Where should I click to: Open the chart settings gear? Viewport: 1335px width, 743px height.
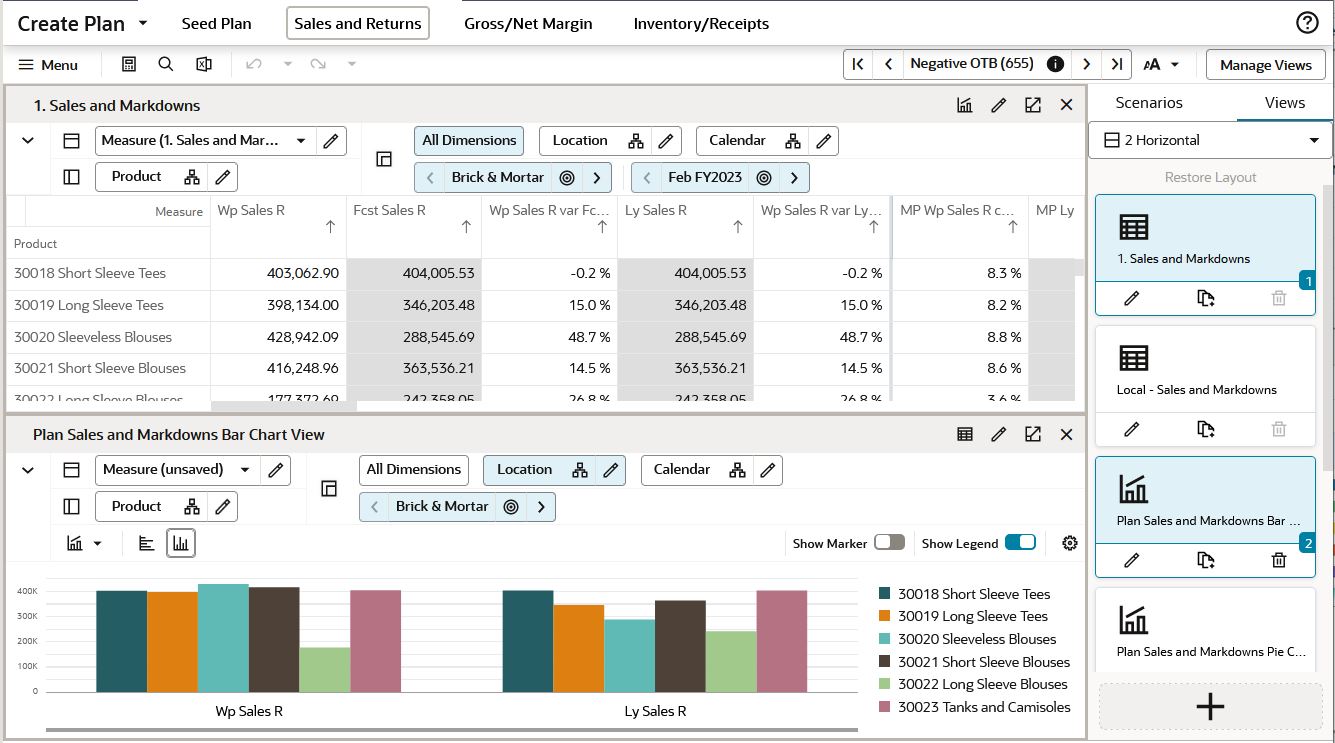1070,542
